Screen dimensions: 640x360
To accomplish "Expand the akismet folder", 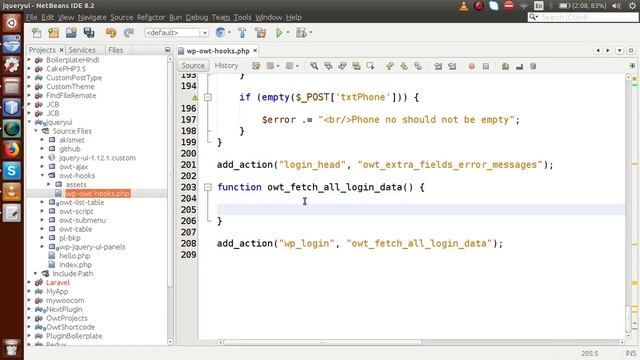I will point(42,140).
